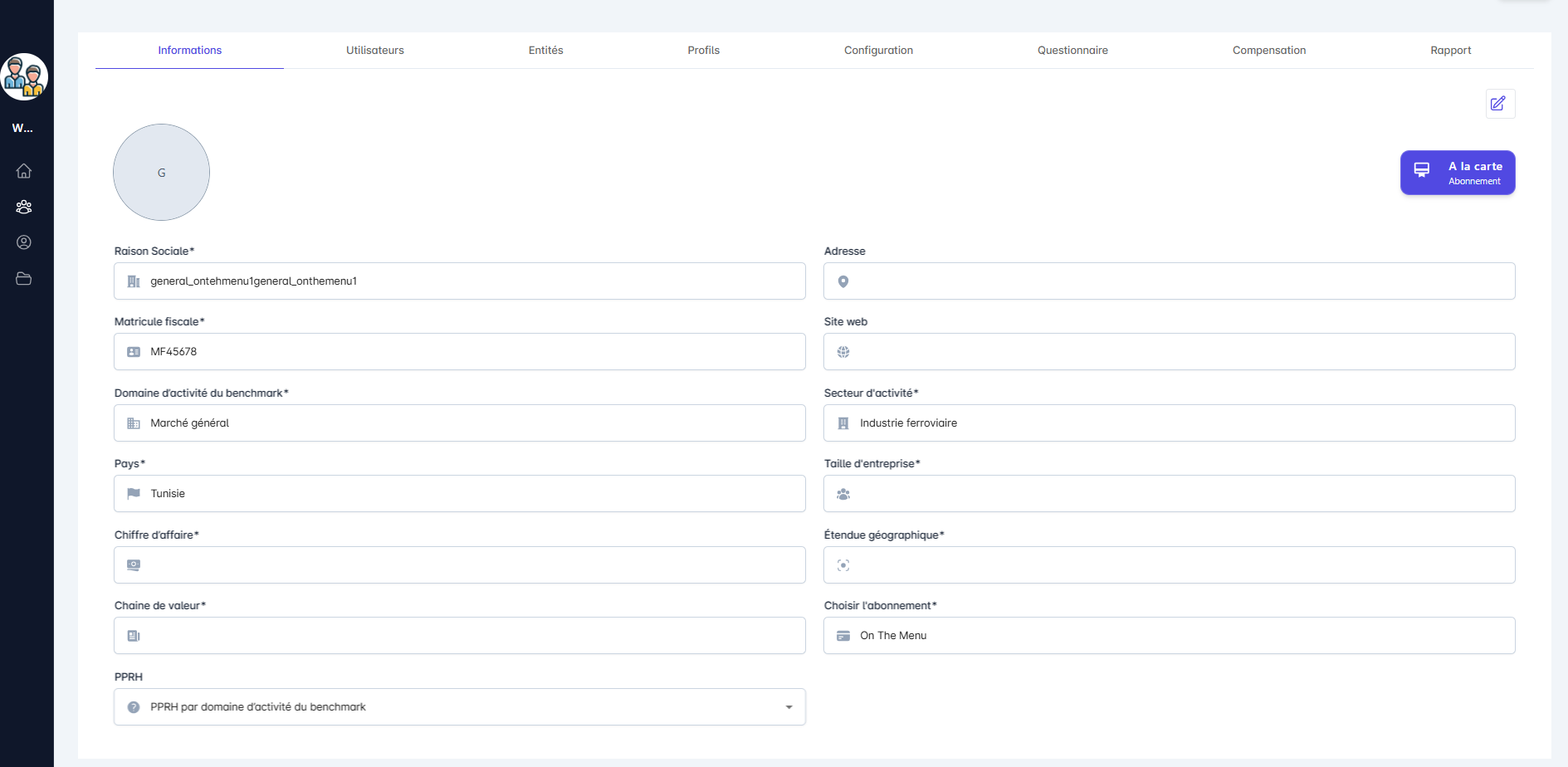Screen dimensions: 1568x767
Task: Expand the PPRH dropdown arrow
Action: click(x=789, y=707)
